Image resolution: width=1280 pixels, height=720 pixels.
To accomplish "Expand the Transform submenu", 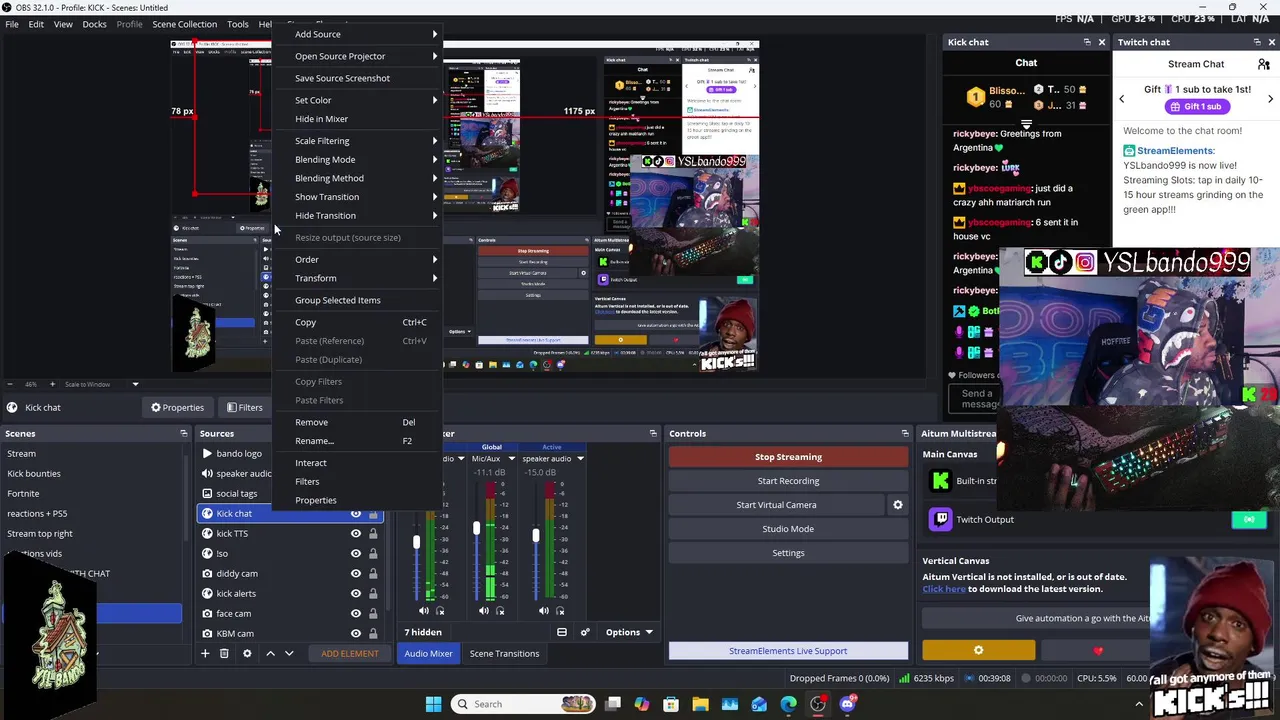I will click(x=357, y=278).
